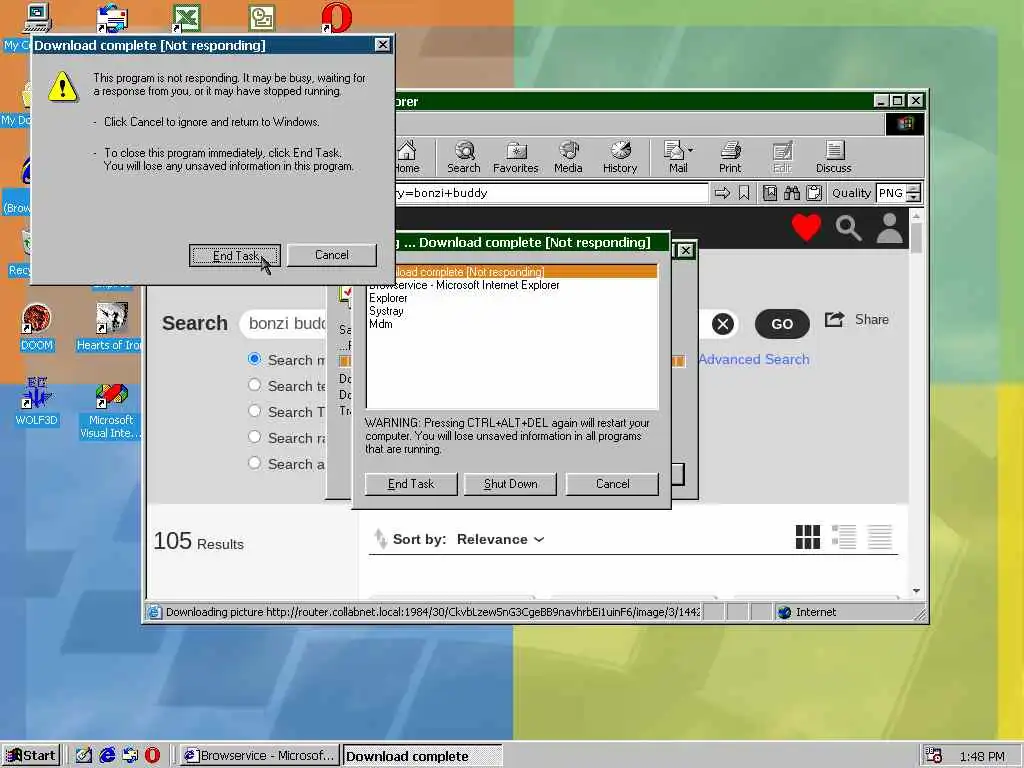The width and height of the screenshot is (1024, 768).
Task: Switch to Browservice taskbar button
Action: (x=259, y=756)
